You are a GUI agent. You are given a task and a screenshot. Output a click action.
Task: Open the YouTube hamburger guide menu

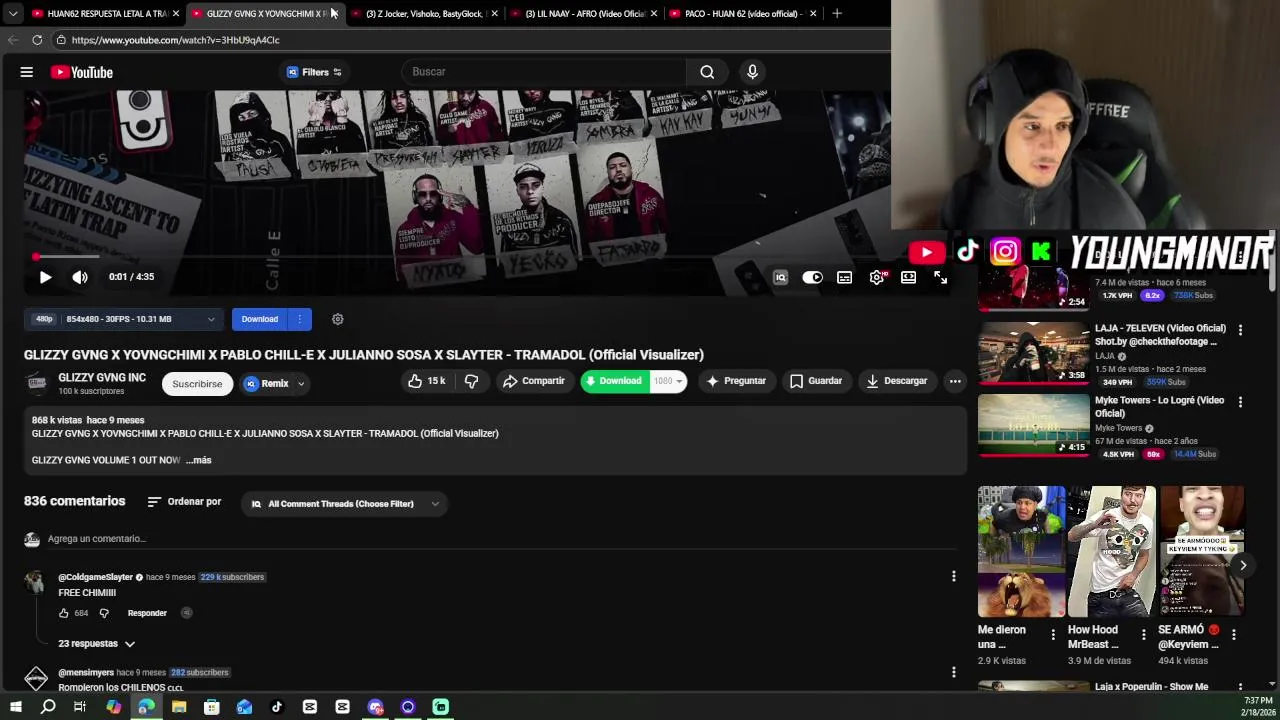coord(27,72)
